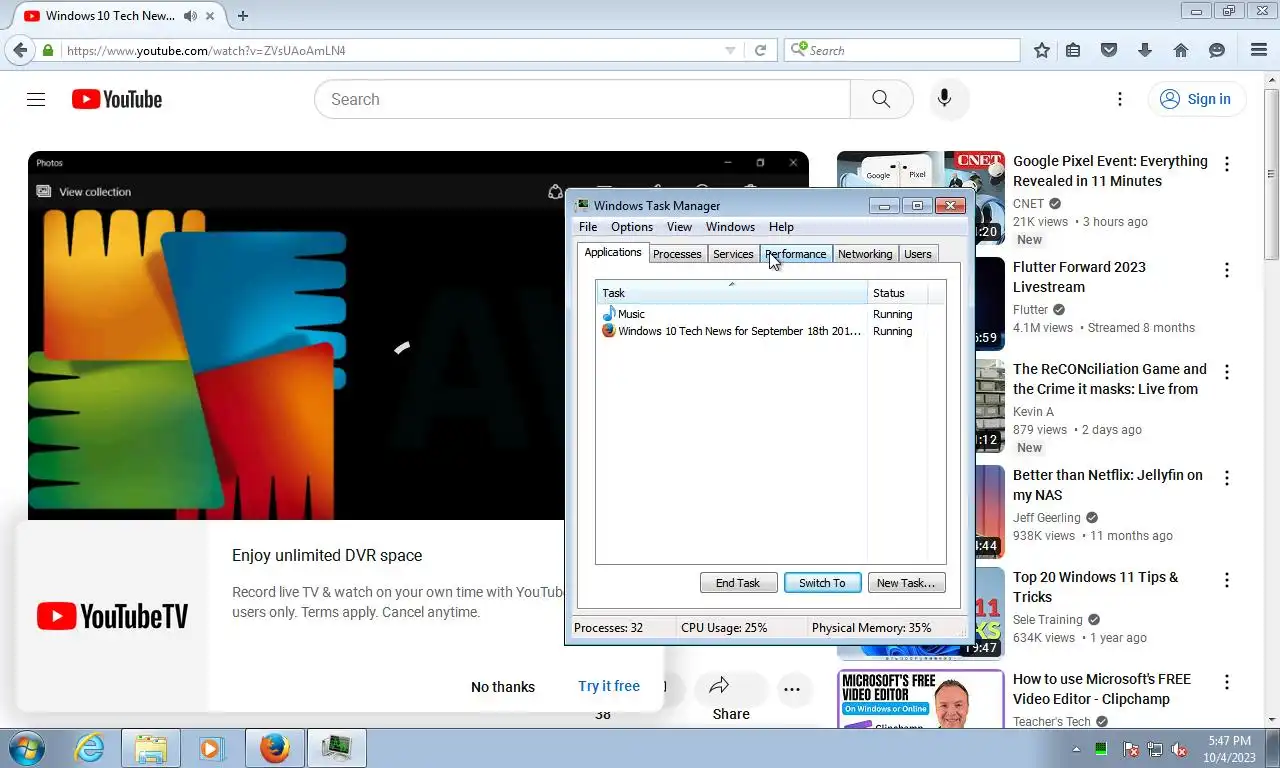Open options for the Jellyfin on my NAS video

(1227, 478)
